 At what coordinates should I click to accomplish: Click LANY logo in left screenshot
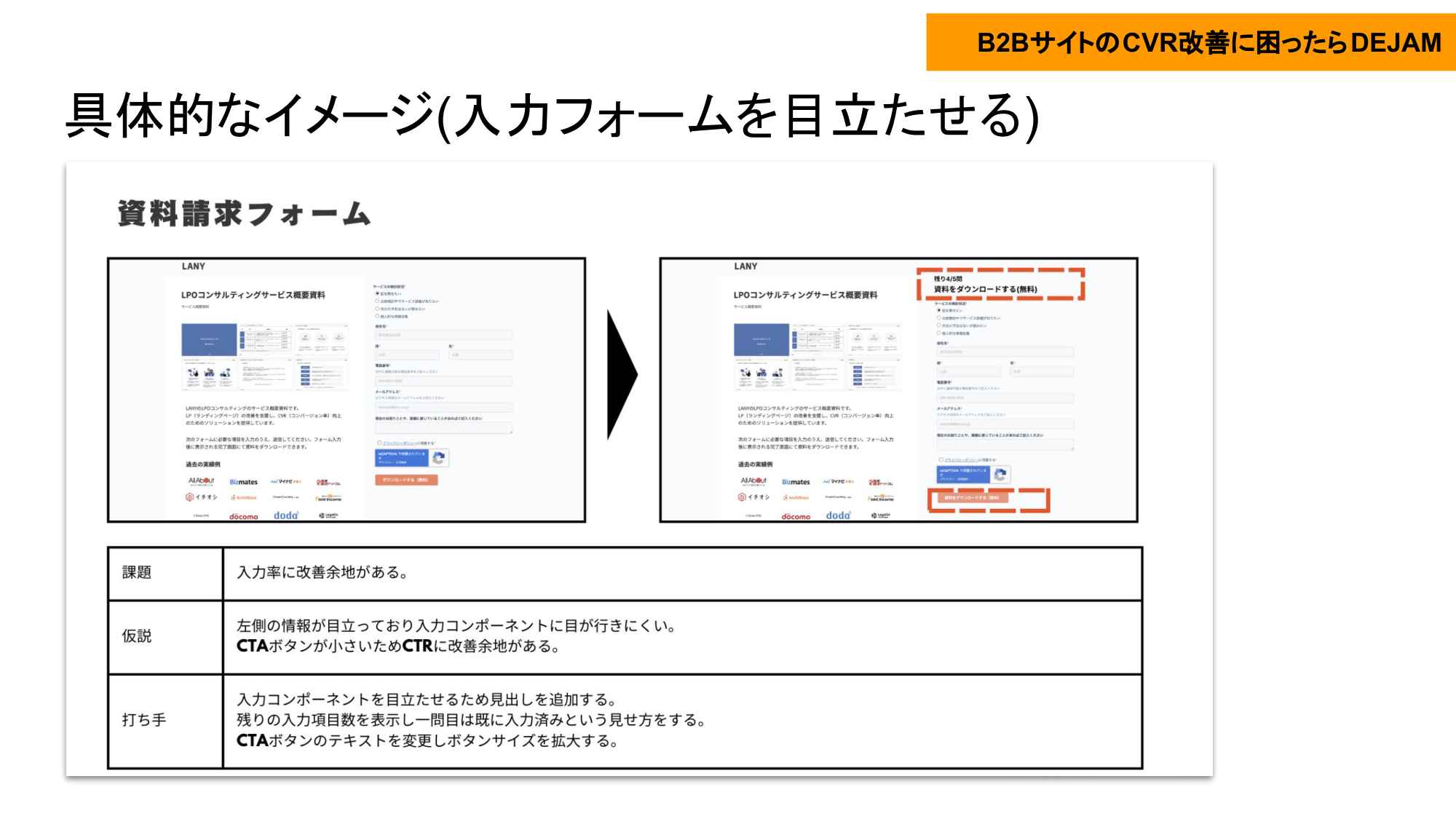[194, 266]
